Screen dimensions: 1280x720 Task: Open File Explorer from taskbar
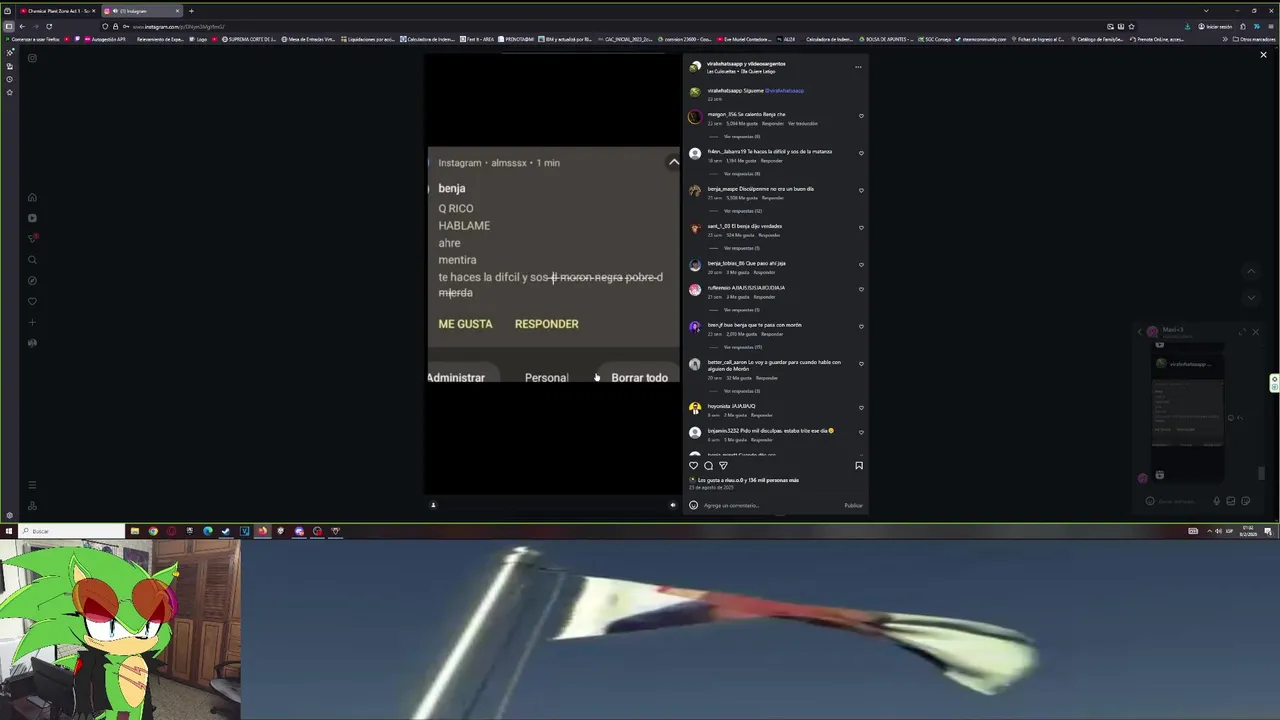135,531
